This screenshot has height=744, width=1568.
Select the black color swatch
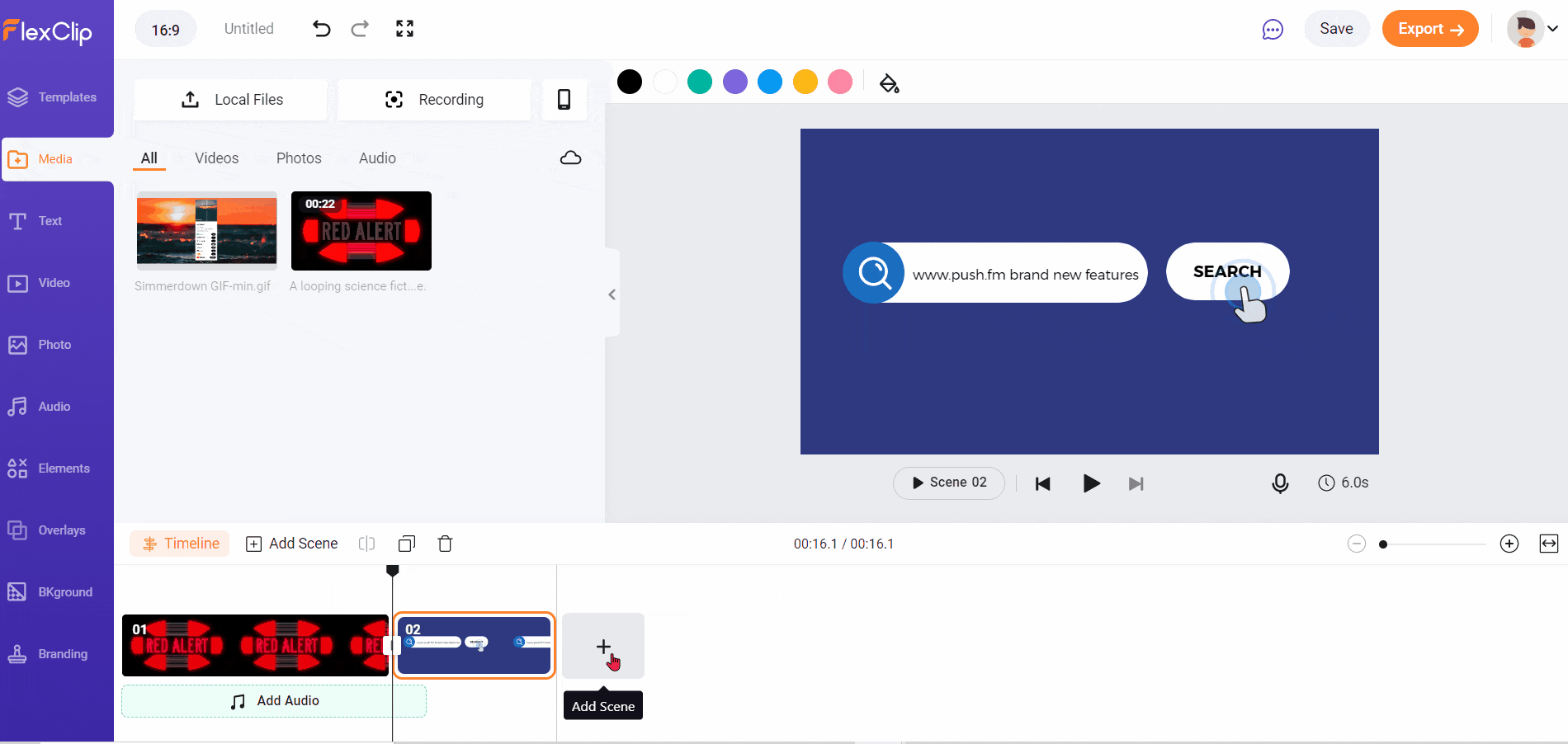(x=630, y=82)
